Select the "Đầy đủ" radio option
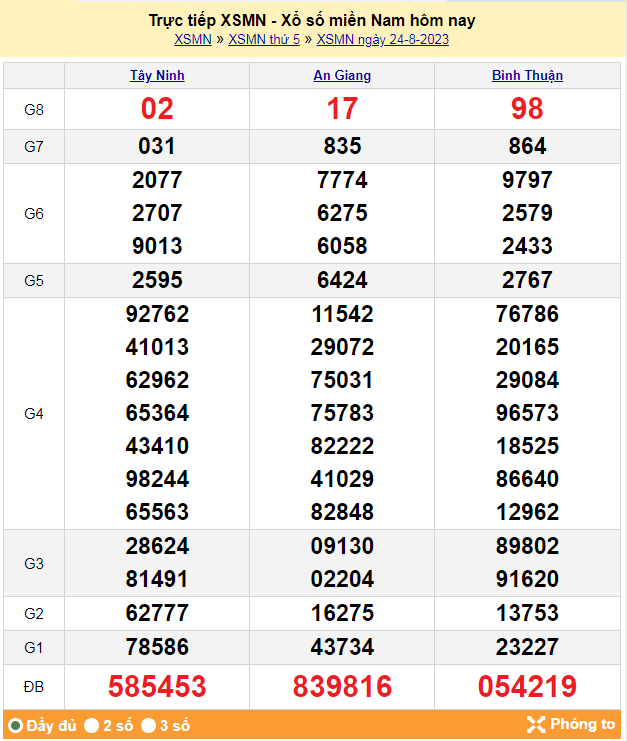The height and width of the screenshot is (741, 627). pos(15,725)
